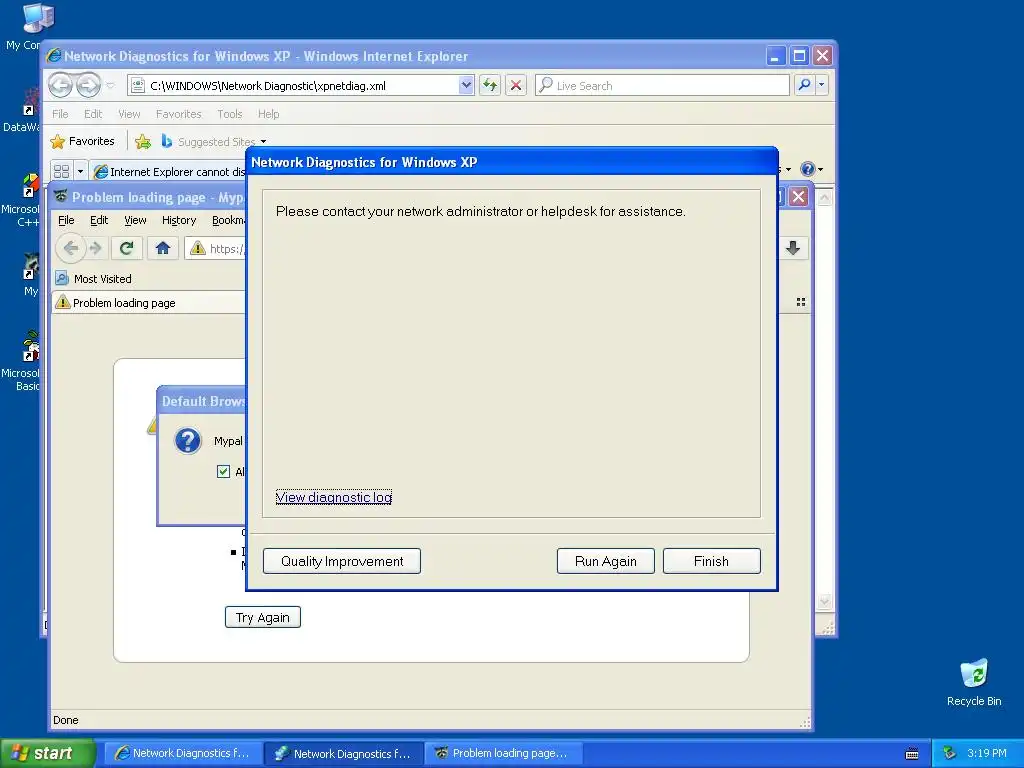
Task: Click the Mypal Forward button
Action: click(96, 248)
